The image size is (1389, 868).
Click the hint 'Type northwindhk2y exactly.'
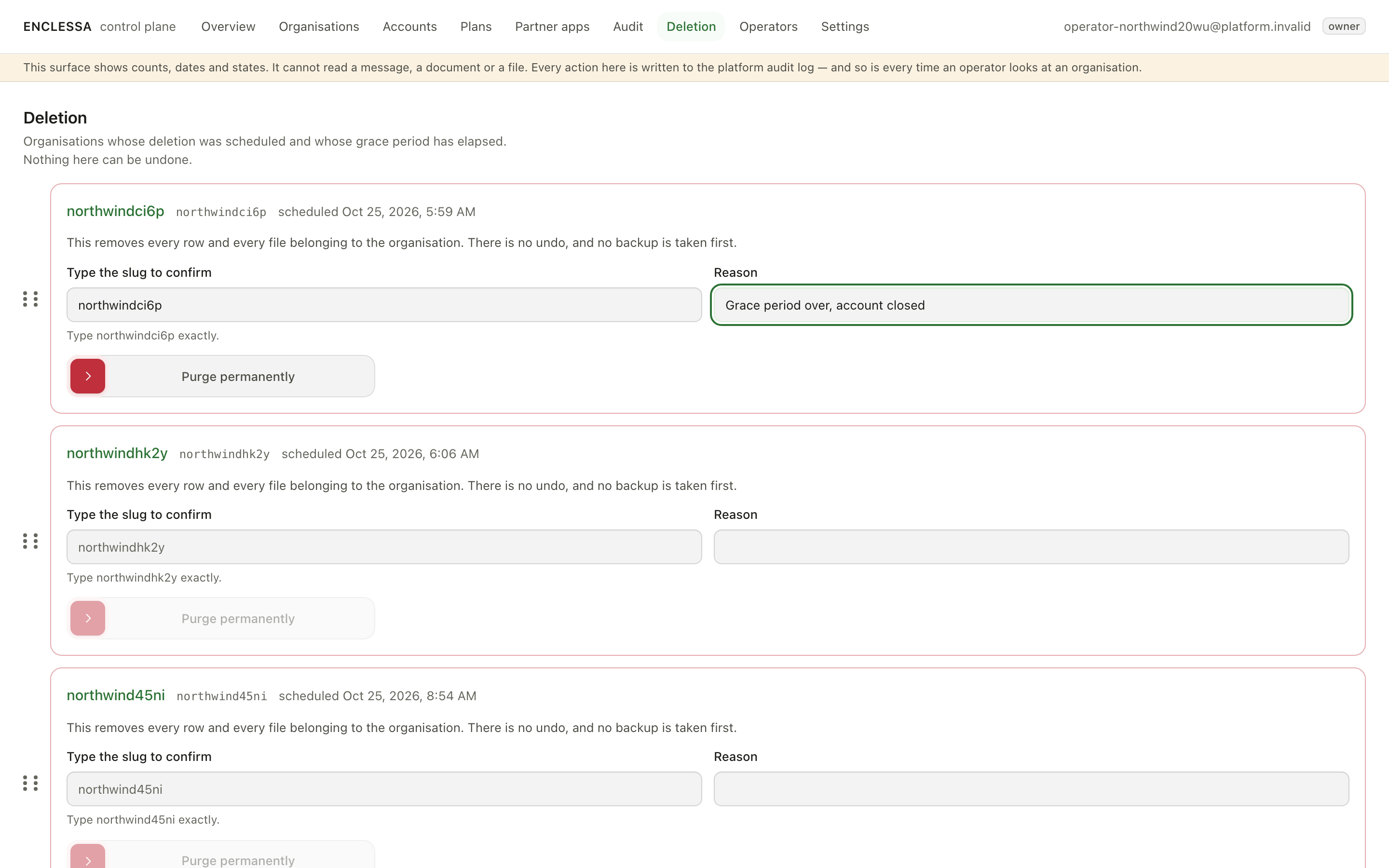tap(144, 578)
